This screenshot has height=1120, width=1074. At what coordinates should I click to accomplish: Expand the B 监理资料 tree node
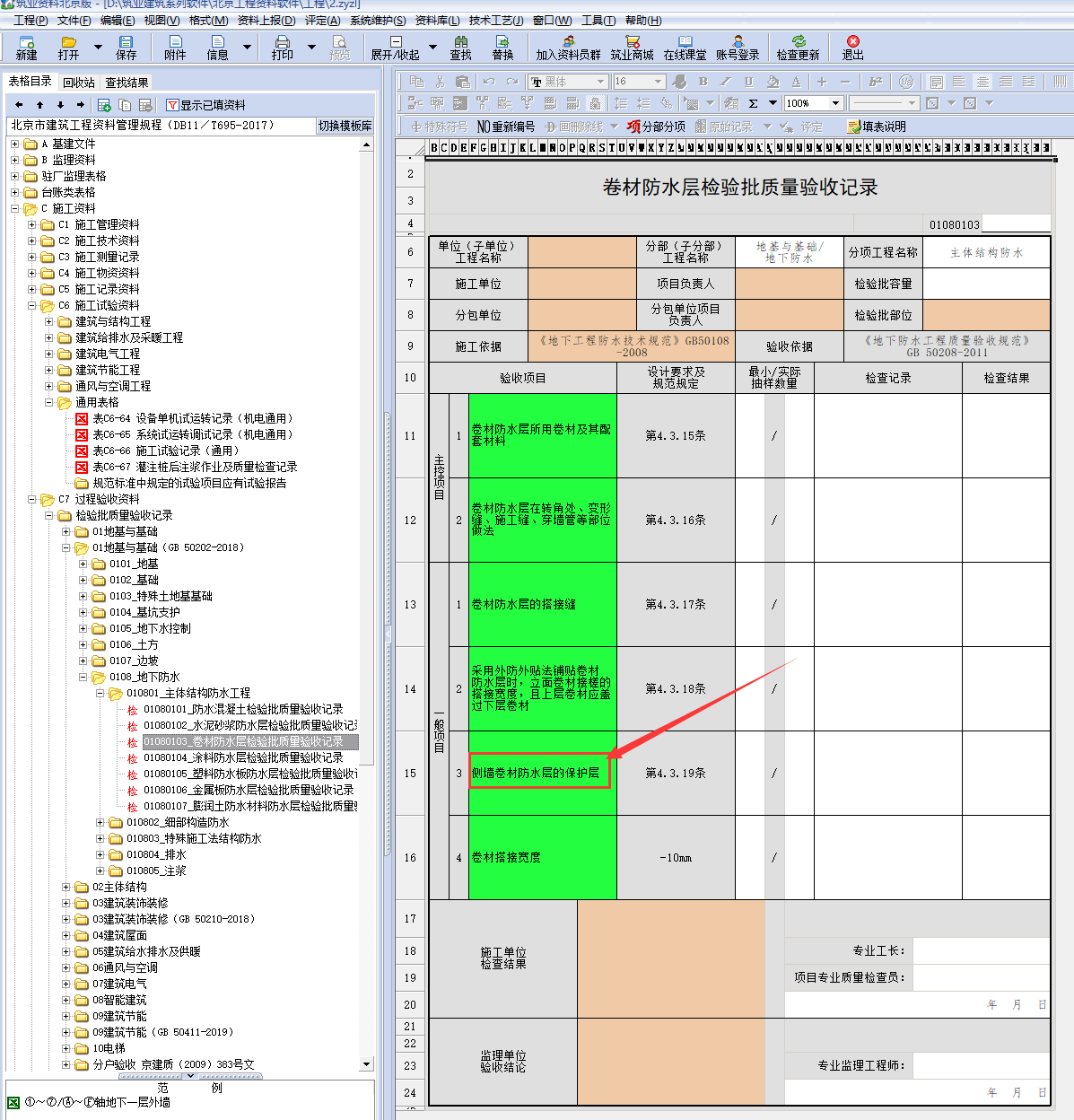[14, 160]
